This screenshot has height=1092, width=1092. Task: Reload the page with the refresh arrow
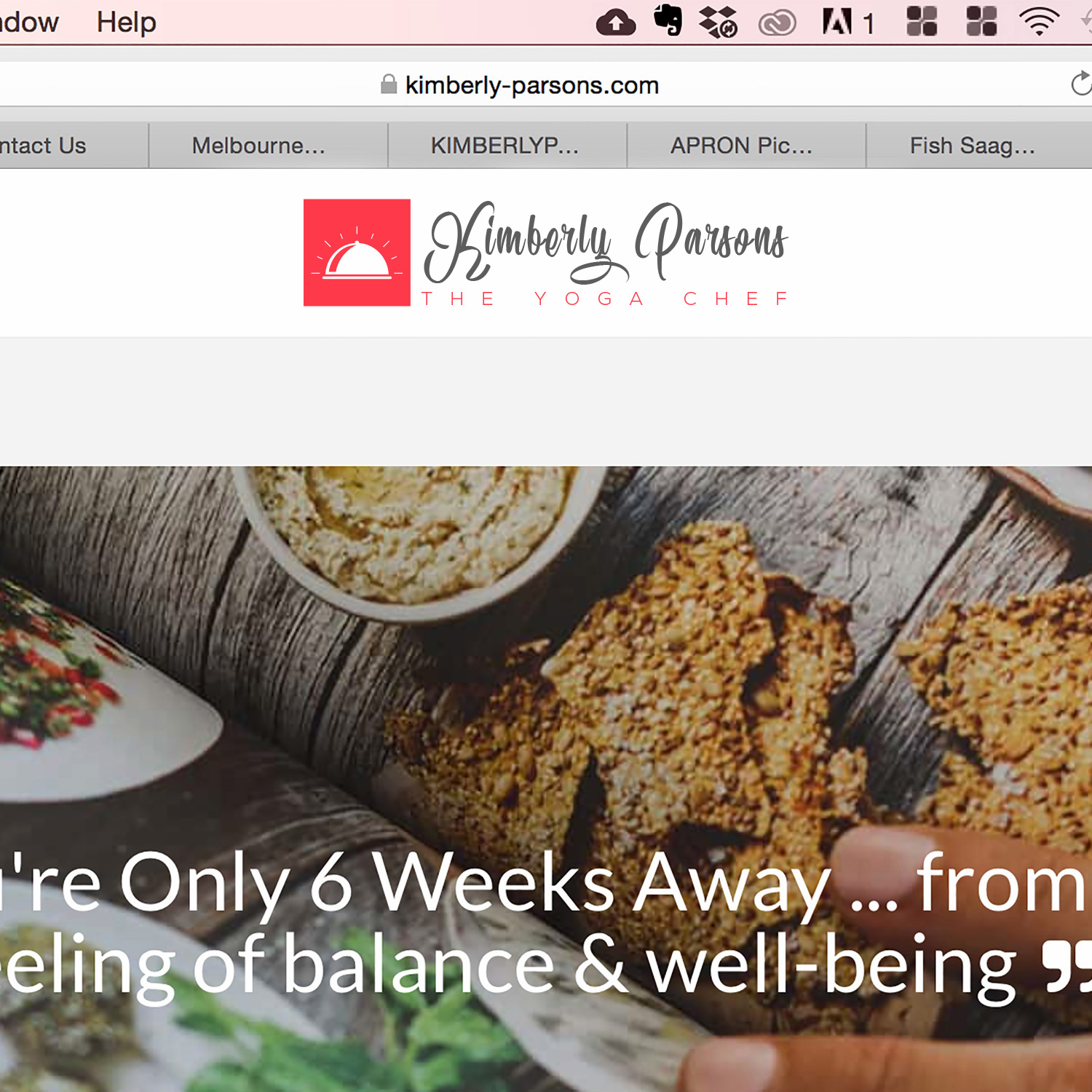click(1082, 84)
